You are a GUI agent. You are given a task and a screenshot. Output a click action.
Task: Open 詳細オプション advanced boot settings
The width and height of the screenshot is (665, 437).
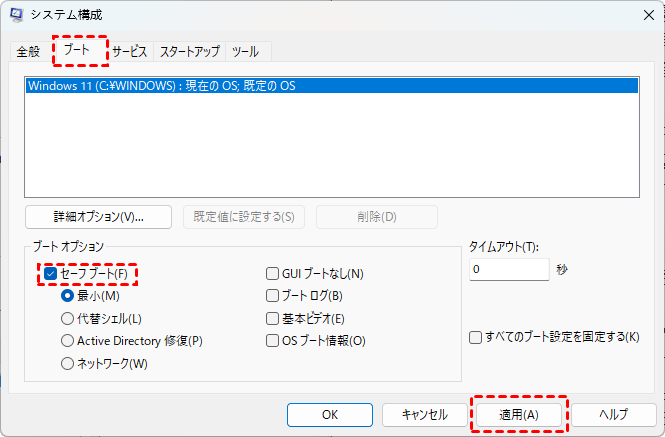tap(98, 217)
